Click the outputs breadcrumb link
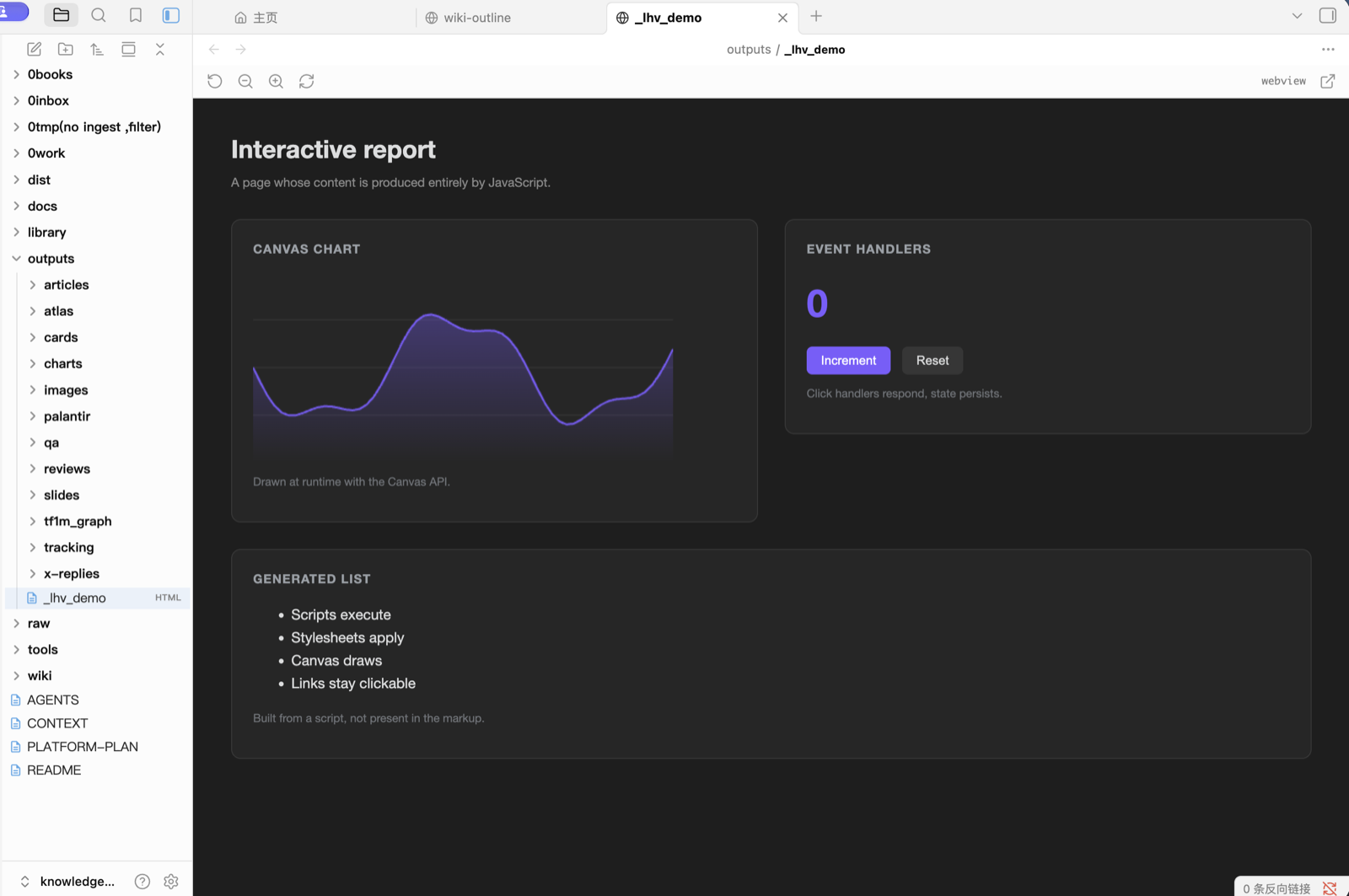The height and width of the screenshot is (896, 1349). click(749, 50)
